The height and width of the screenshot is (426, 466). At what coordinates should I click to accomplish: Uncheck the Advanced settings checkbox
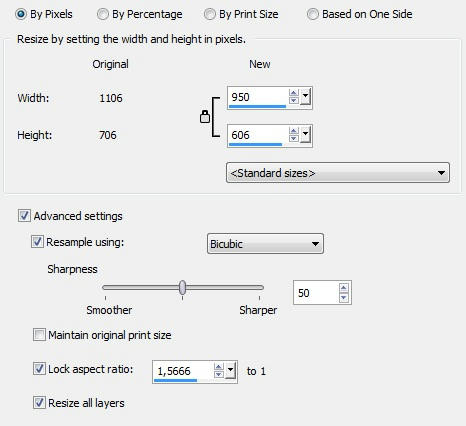(x=24, y=216)
